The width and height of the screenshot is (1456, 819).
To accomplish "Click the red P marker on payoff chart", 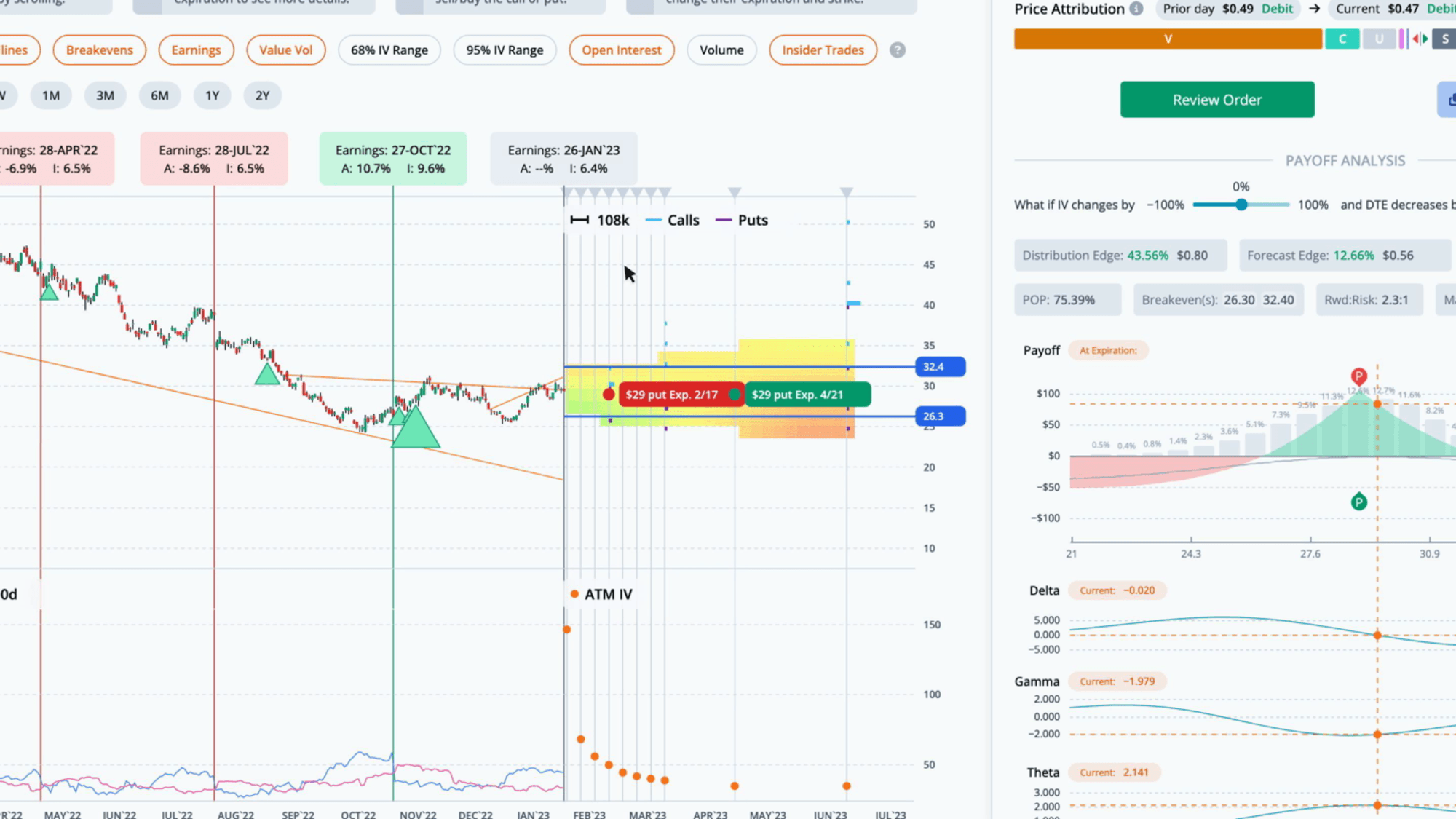I will coord(1358,376).
